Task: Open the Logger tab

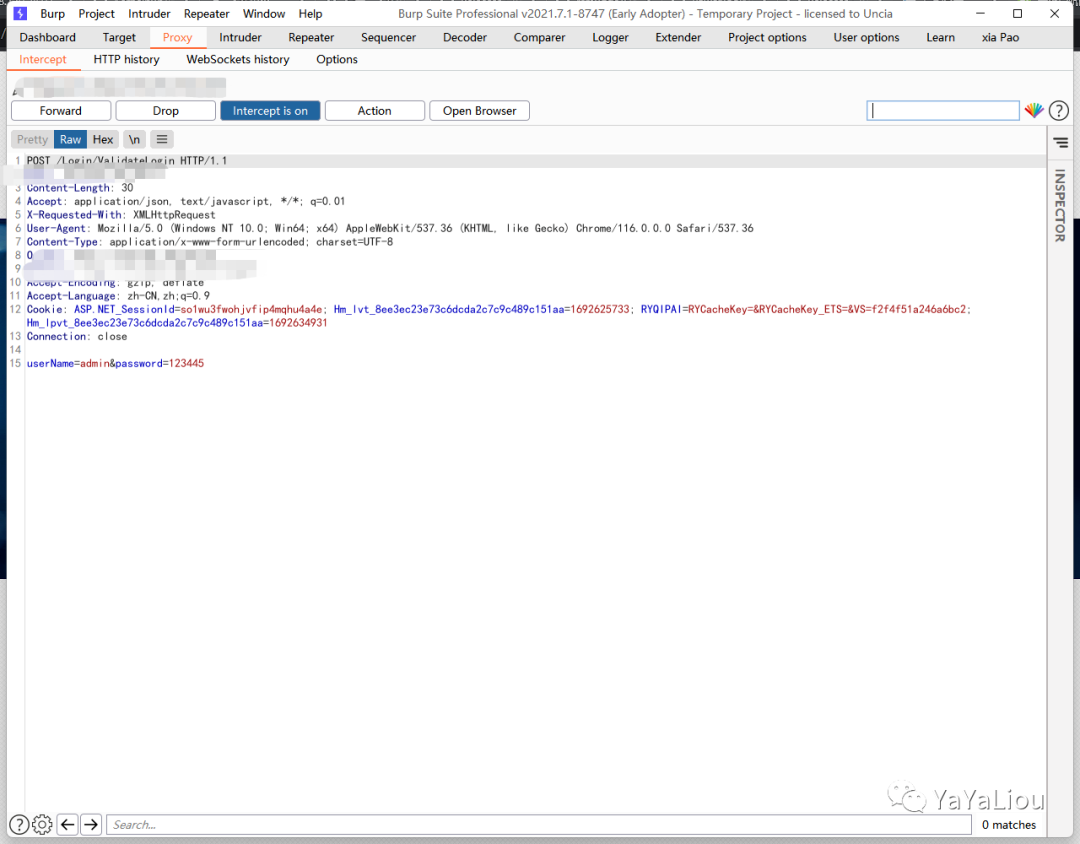Action: (x=610, y=37)
